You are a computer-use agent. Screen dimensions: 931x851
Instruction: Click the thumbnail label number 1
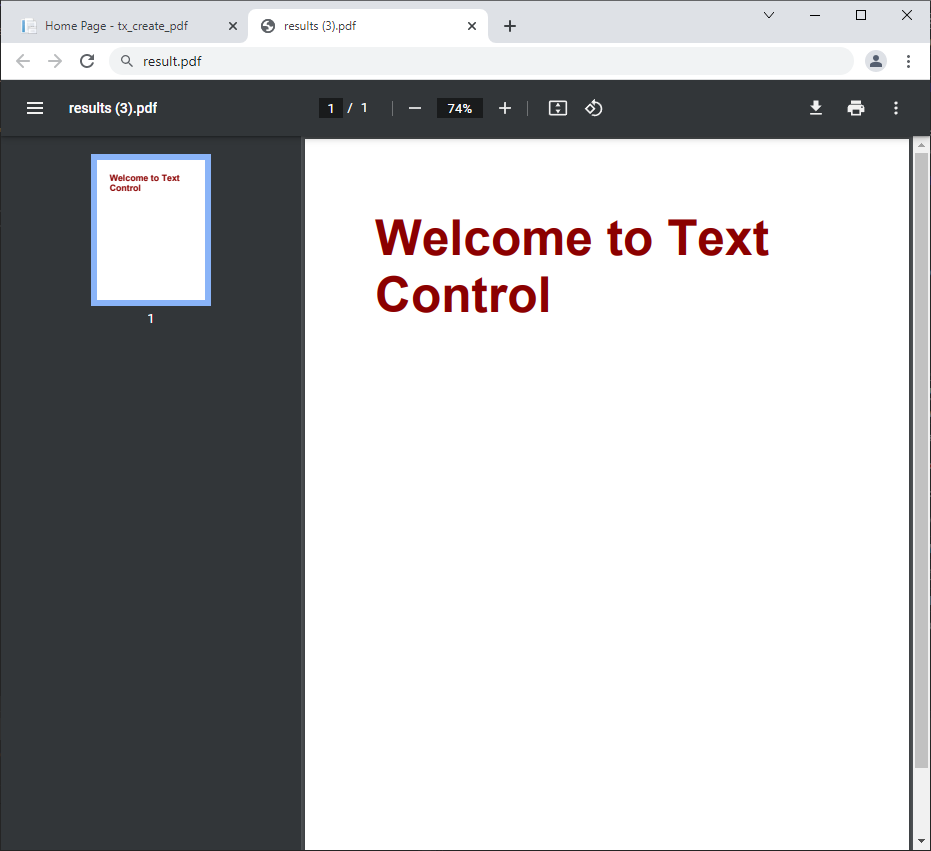pyautogui.click(x=150, y=319)
